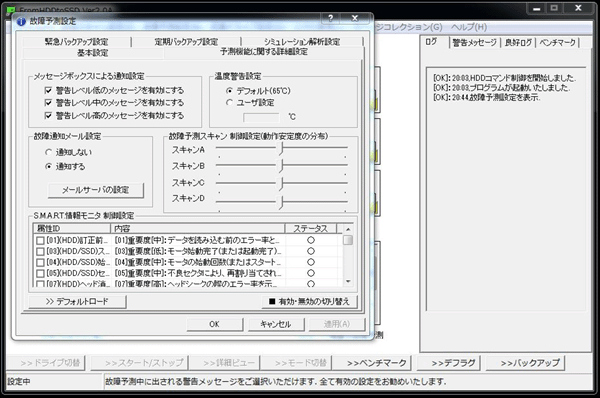Select 通知する mail notification option
The height and width of the screenshot is (398, 600).
[x=48, y=166]
